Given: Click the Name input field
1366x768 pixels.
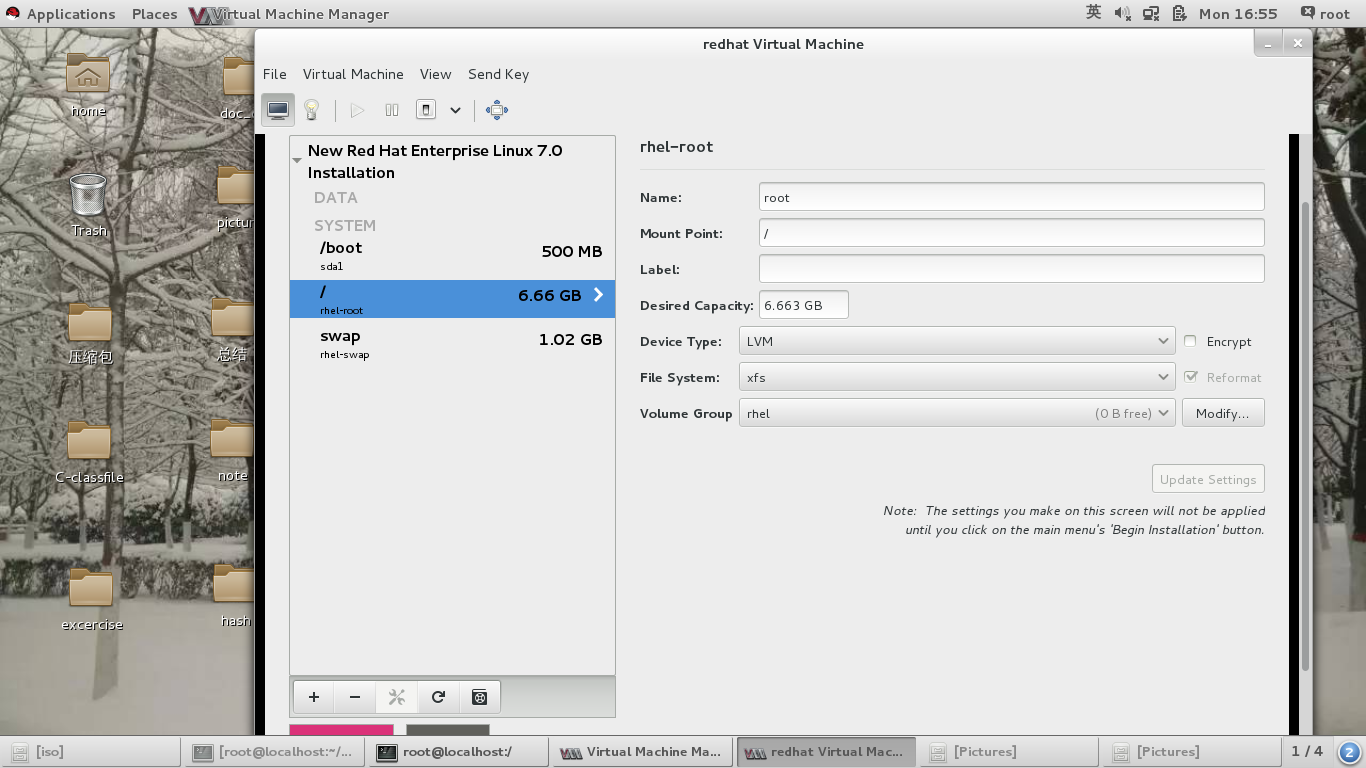Looking at the screenshot, I should [x=1012, y=197].
